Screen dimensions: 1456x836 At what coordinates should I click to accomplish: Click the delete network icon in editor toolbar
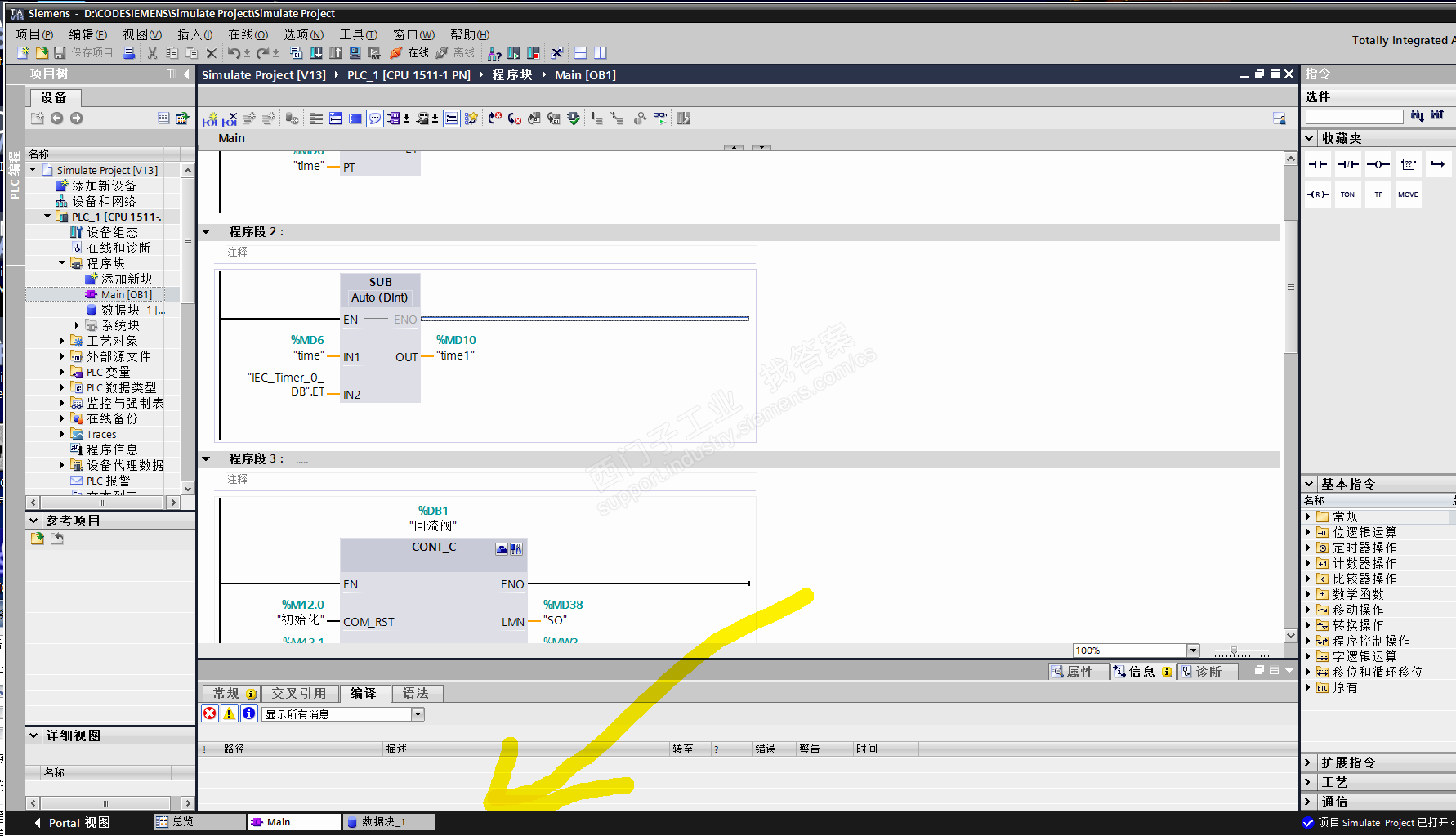coord(230,118)
